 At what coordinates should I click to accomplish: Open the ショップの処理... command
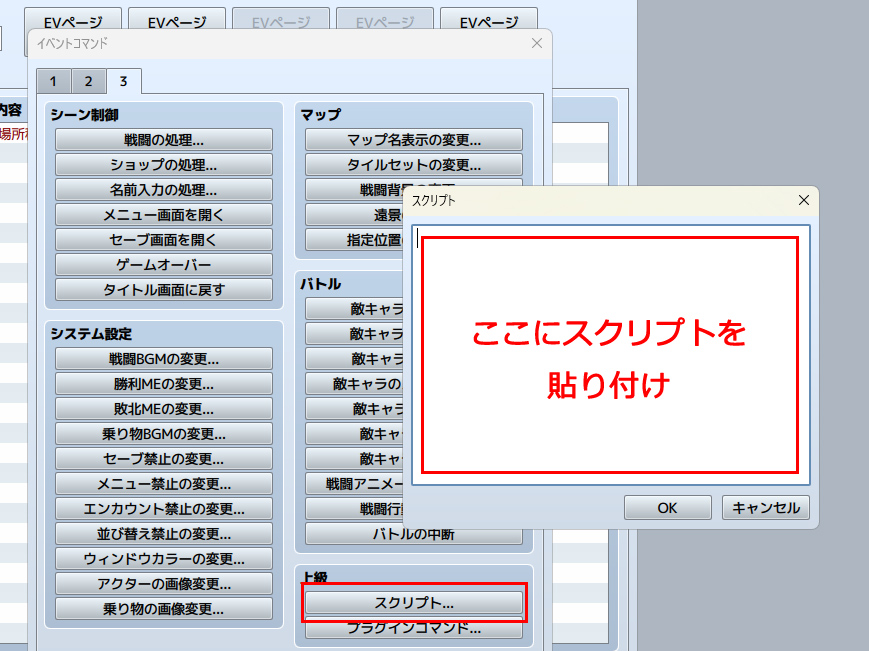click(164, 165)
